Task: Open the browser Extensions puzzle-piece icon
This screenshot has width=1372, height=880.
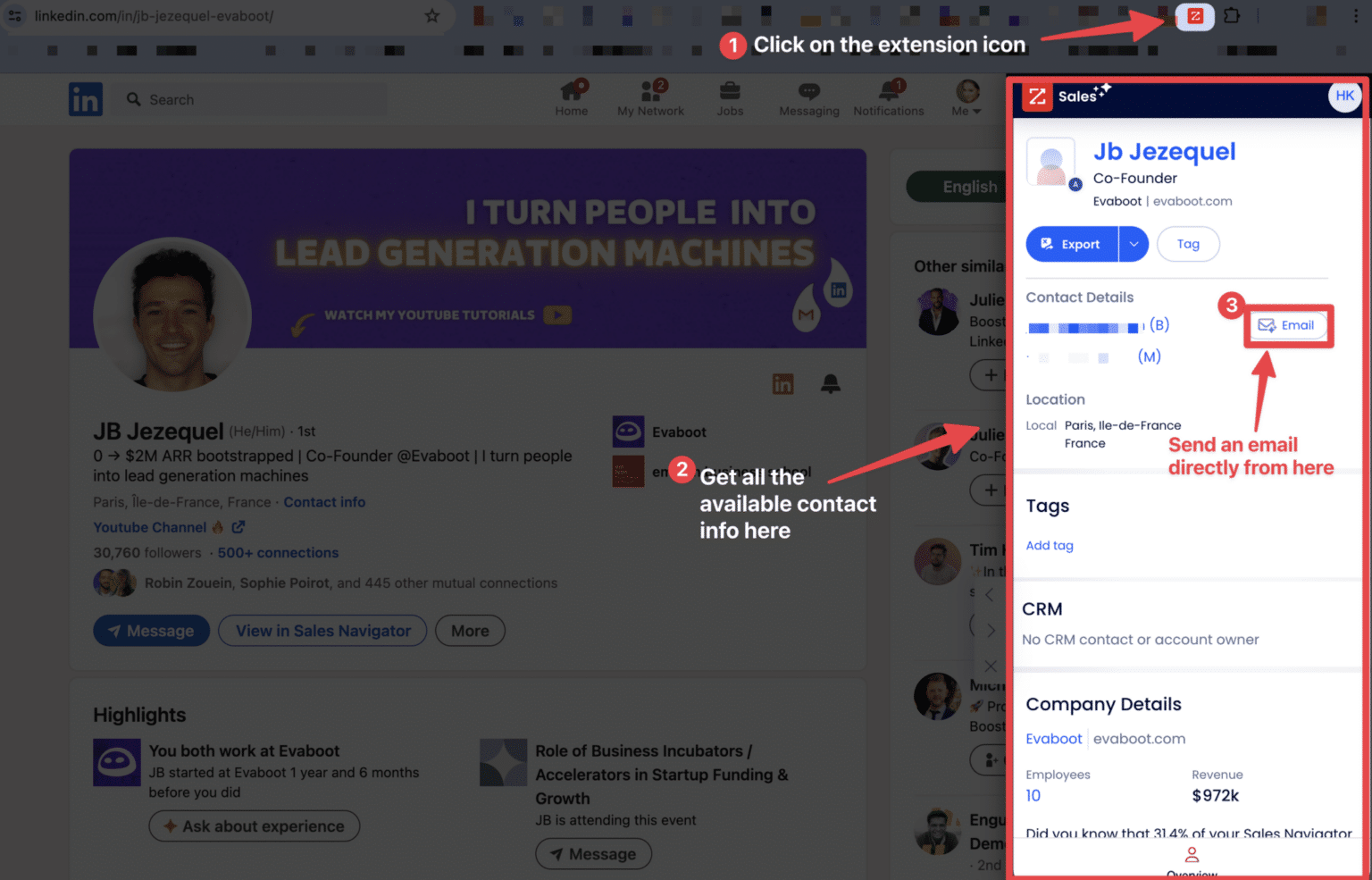Action: (1232, 15)
